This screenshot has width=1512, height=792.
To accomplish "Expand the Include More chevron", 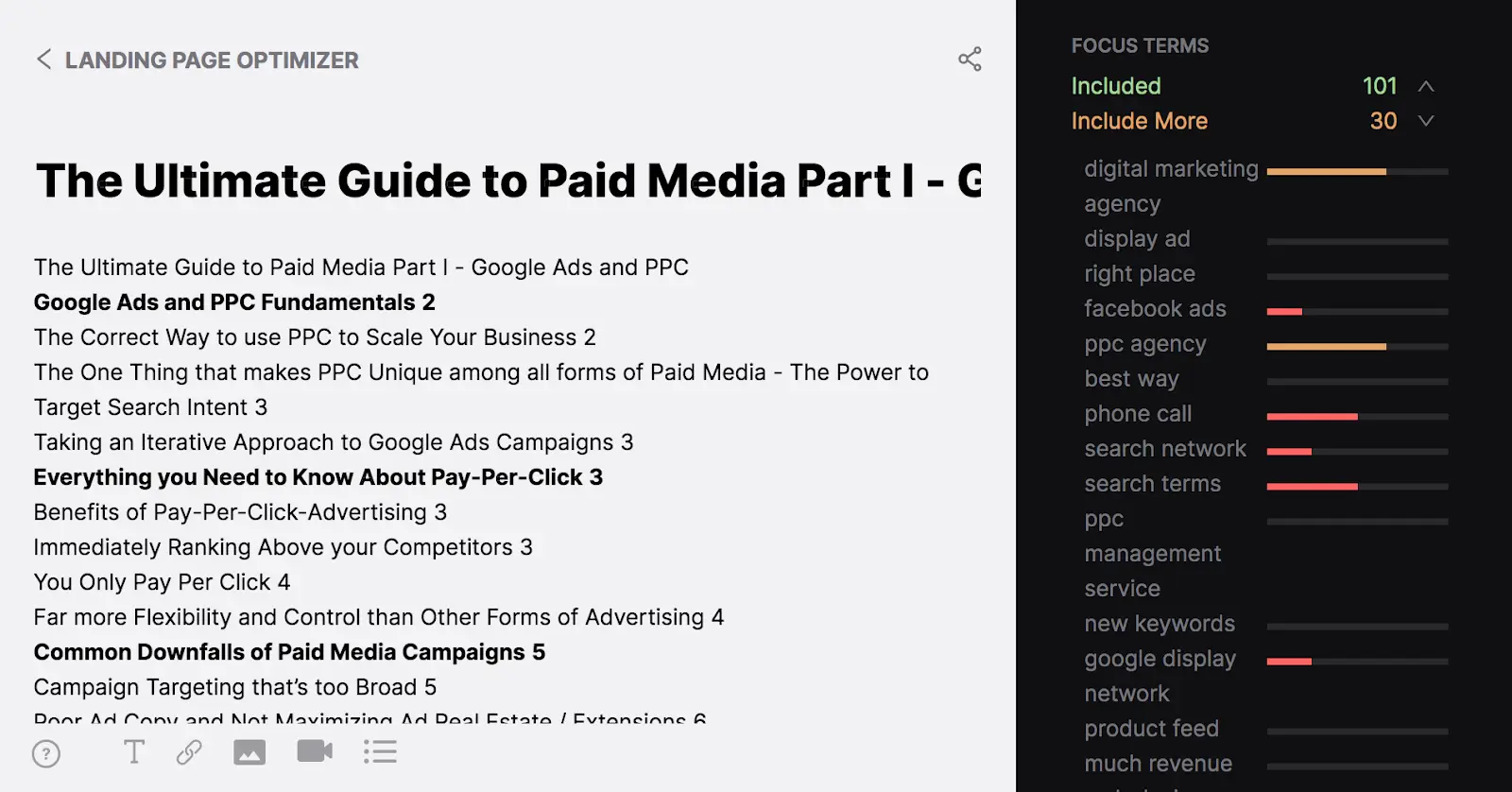I will (1426, 121).
